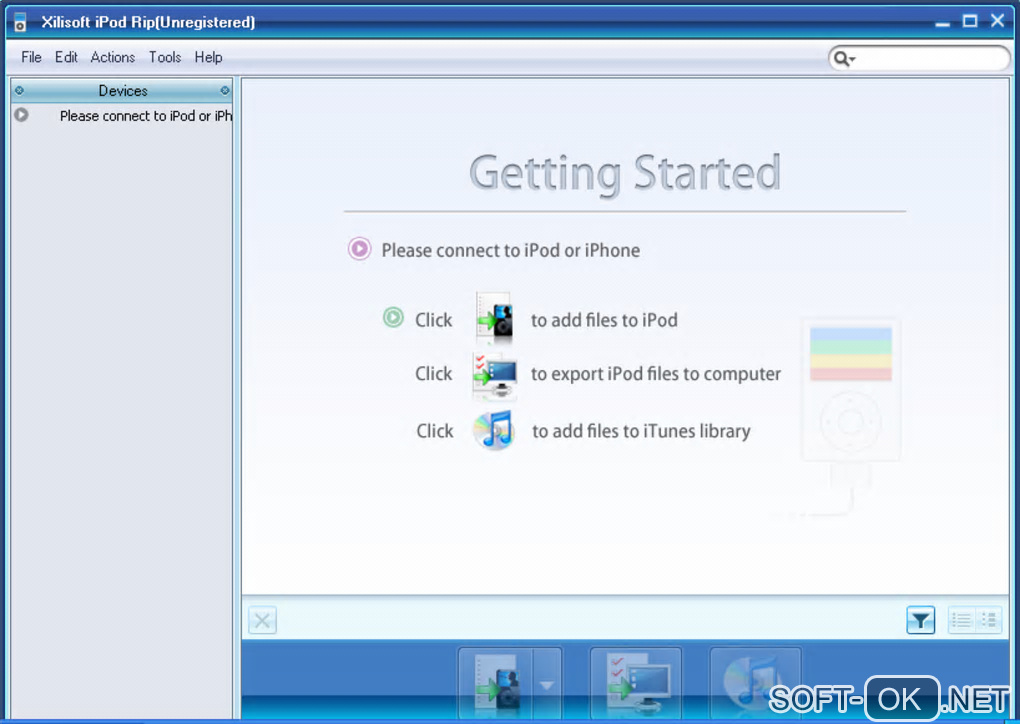Open the Edit menu
Viewport: 1020px width, 724px height.
[x=66, y=57]
